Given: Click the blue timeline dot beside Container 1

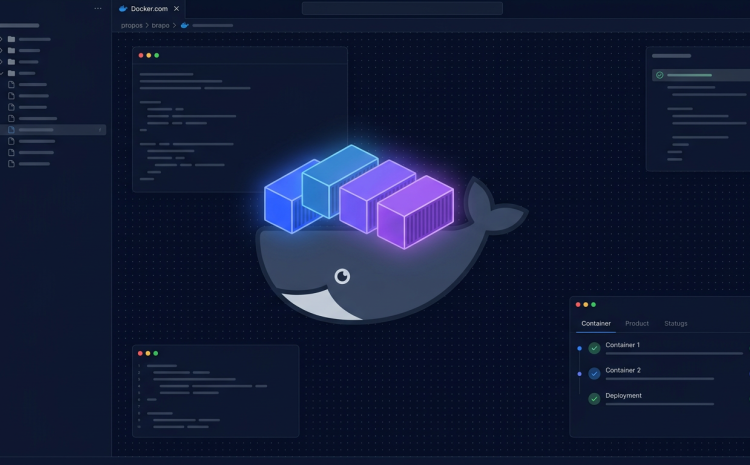Looking at the screenshot, I should tap(579, 348).
